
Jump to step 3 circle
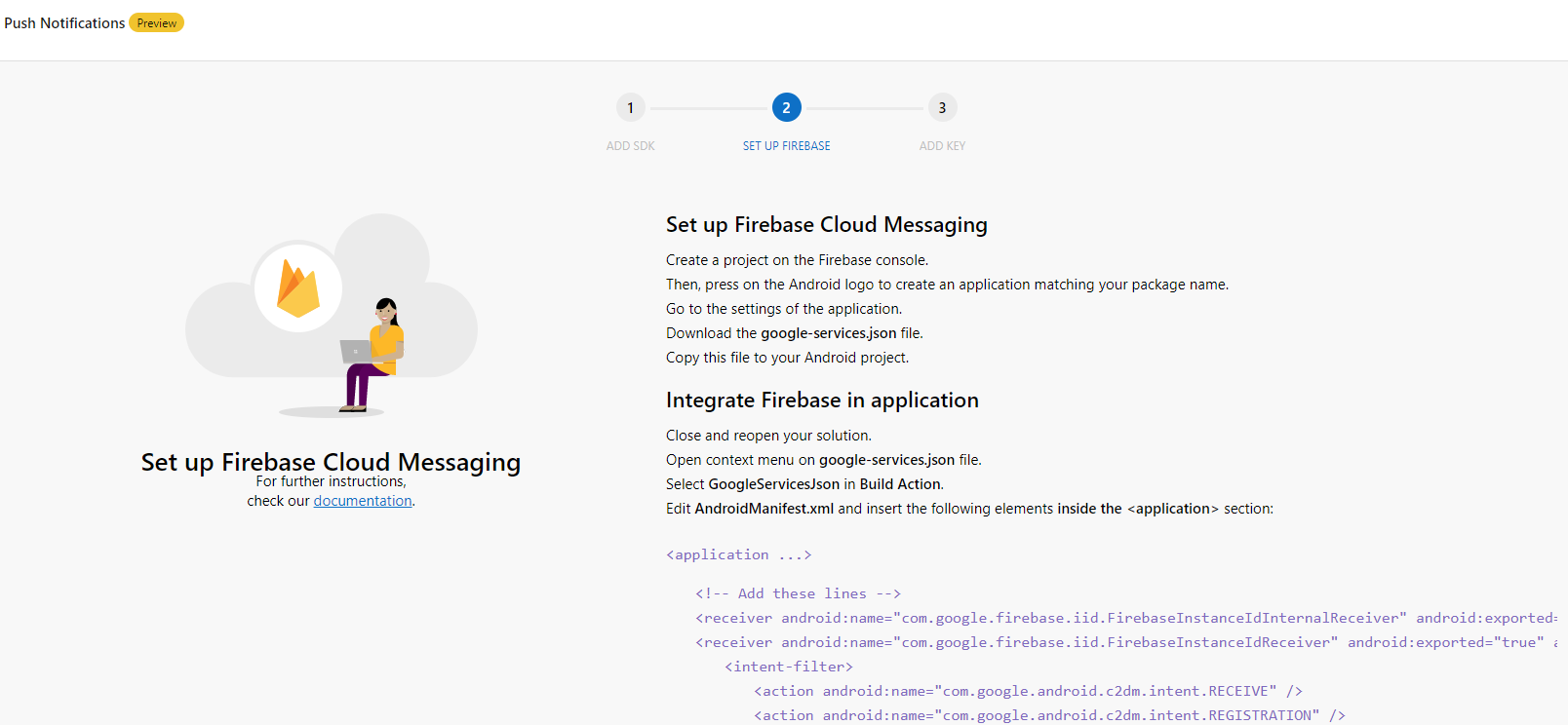pos(942,107)
